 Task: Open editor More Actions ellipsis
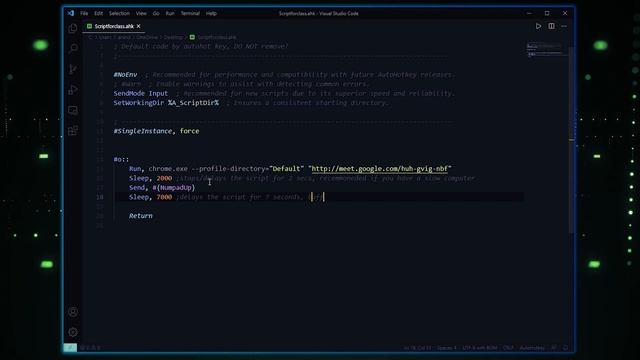point(564,26)
